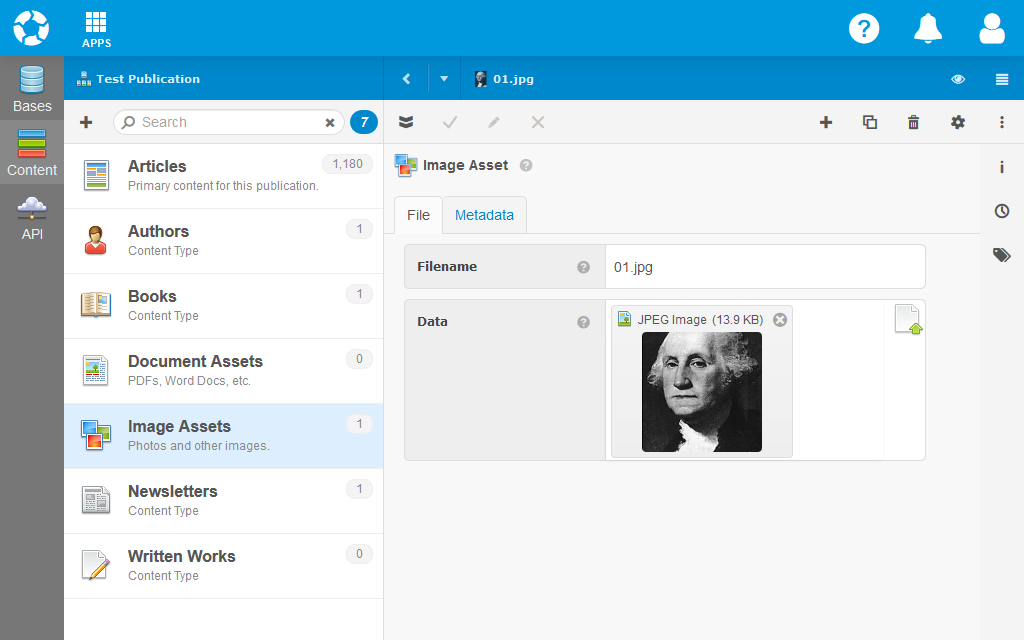
Task: Click the duplicate copy icon
Action: pos(870,122)
